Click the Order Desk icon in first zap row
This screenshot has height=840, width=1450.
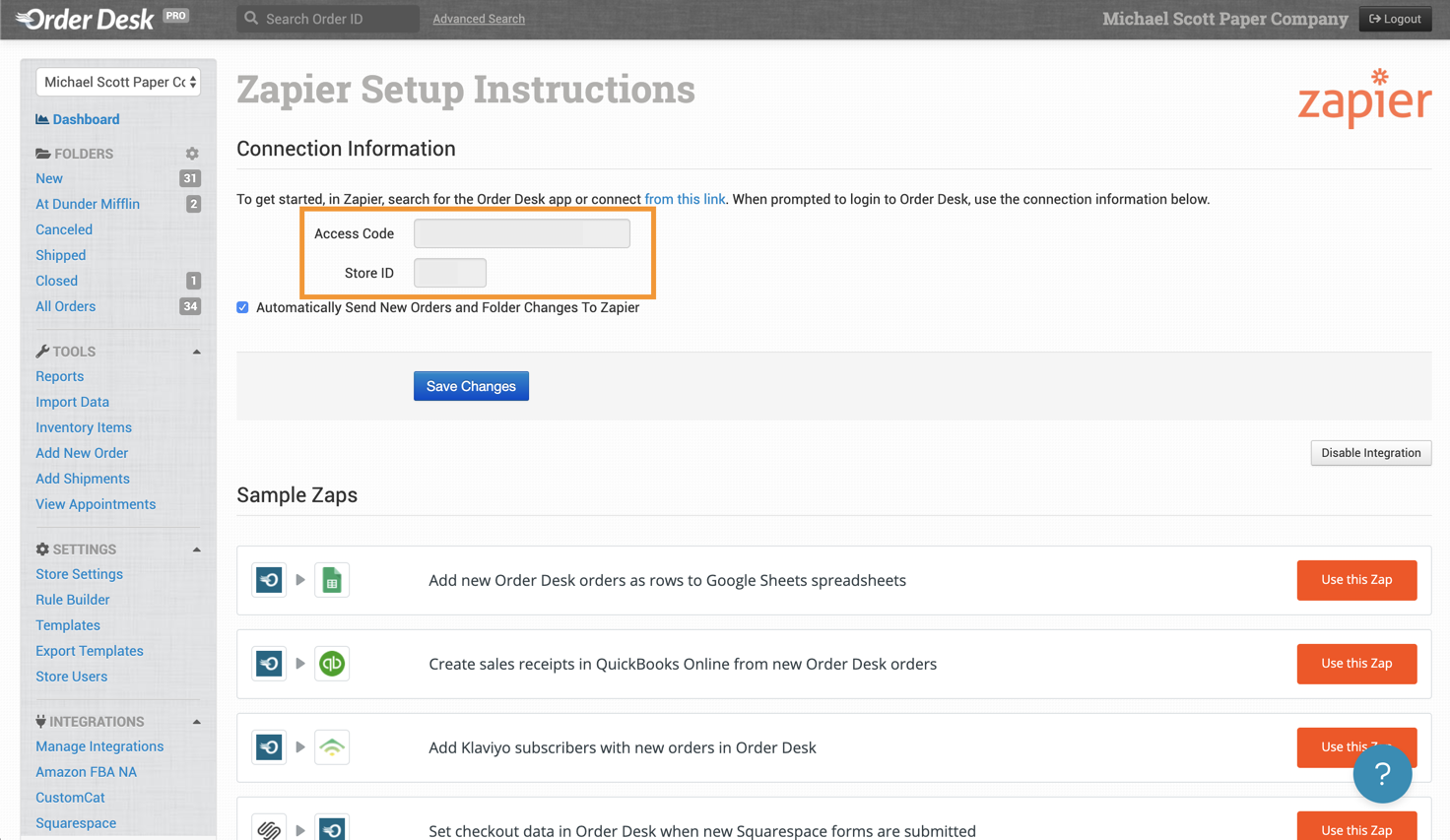click(269, 580)
